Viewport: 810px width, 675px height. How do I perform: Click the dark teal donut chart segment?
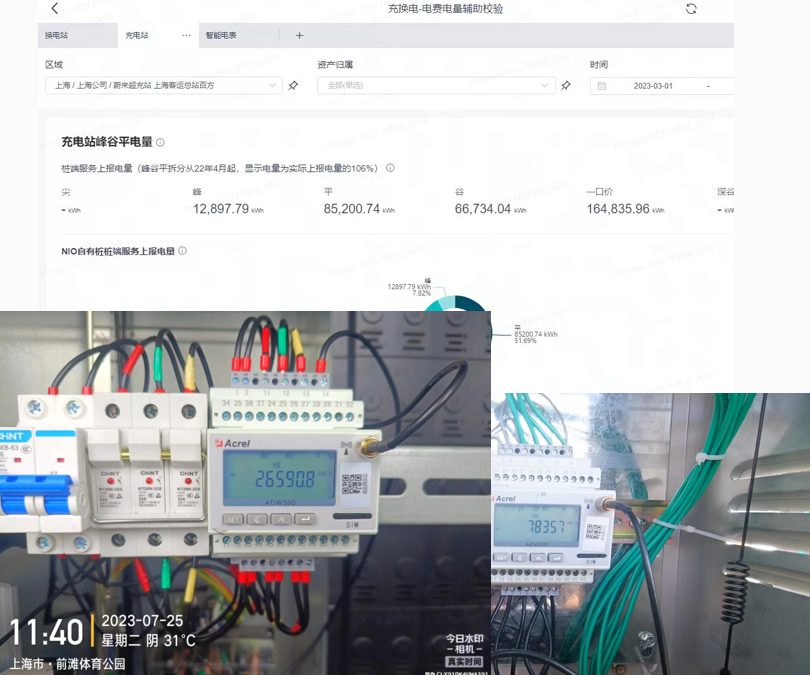(x=473, y=303)
